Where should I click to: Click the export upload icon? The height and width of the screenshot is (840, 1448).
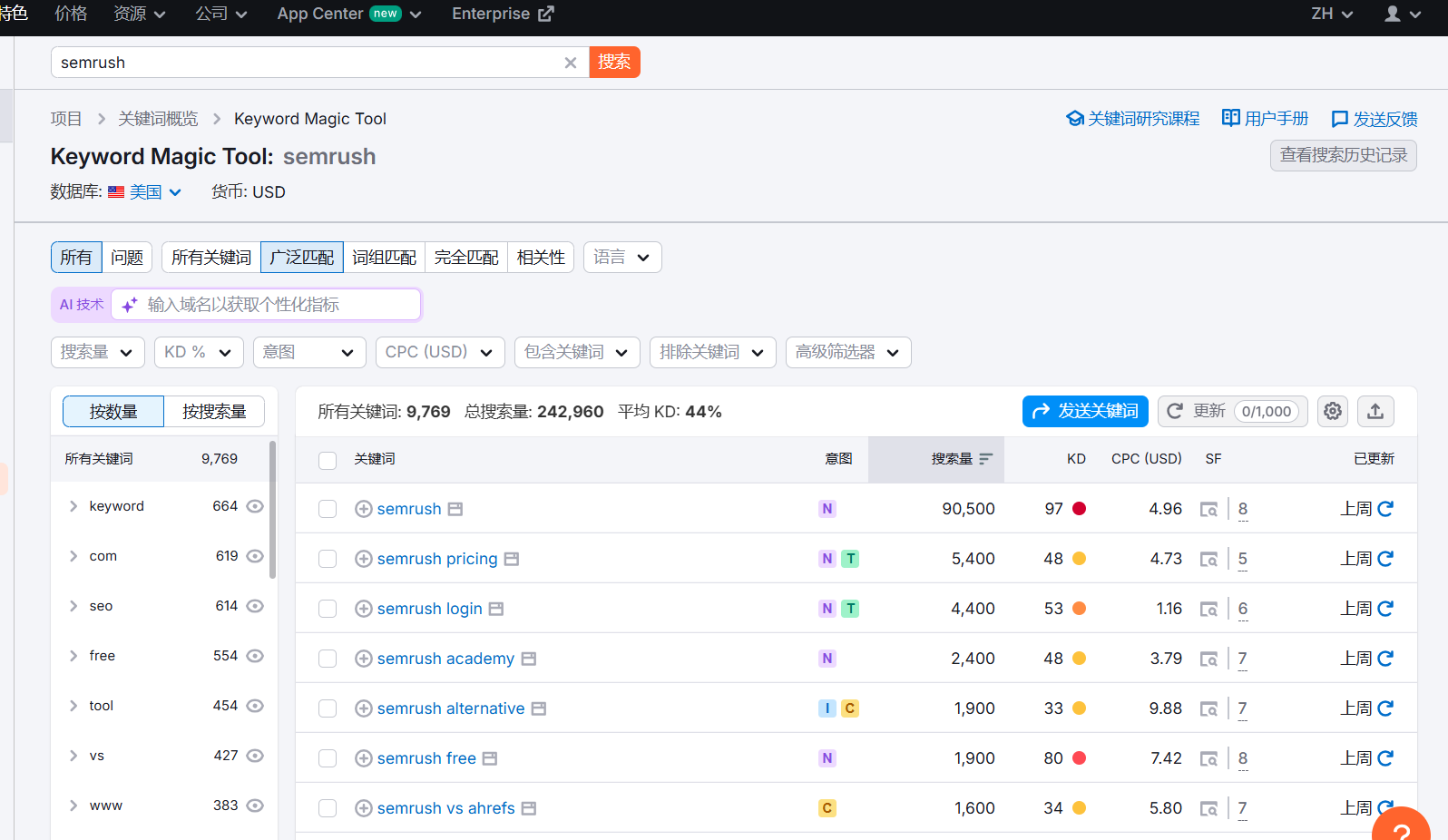coord(1375,411)
